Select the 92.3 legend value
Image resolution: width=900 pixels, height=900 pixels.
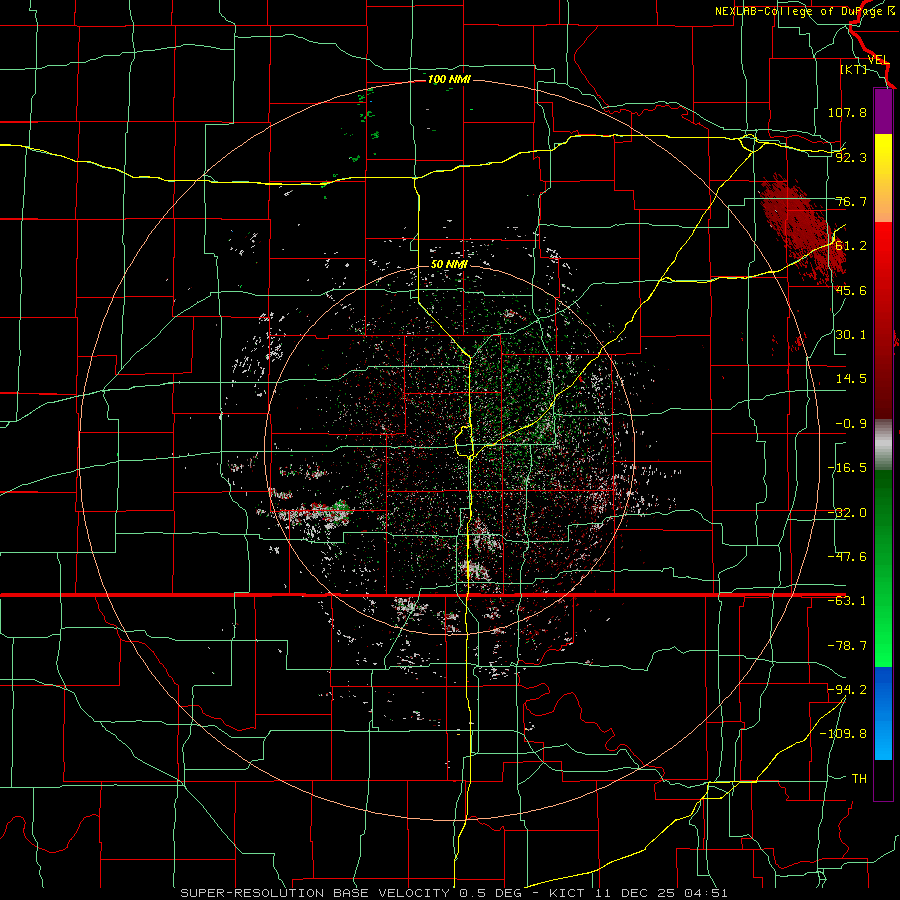point(851,157)
